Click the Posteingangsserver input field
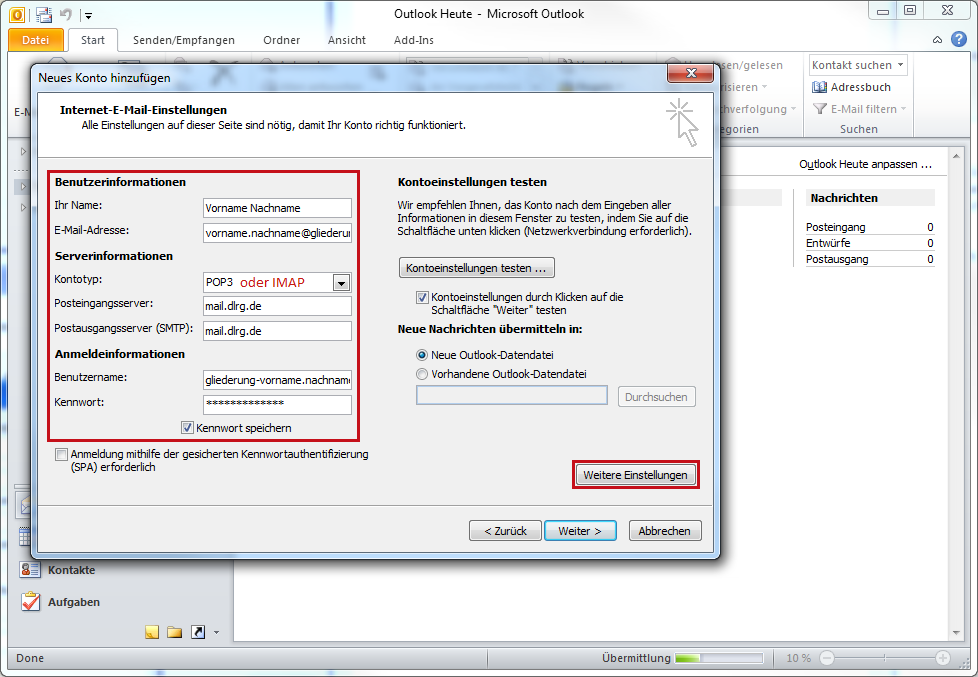The image size is (978, 677). tap(277, 306)
